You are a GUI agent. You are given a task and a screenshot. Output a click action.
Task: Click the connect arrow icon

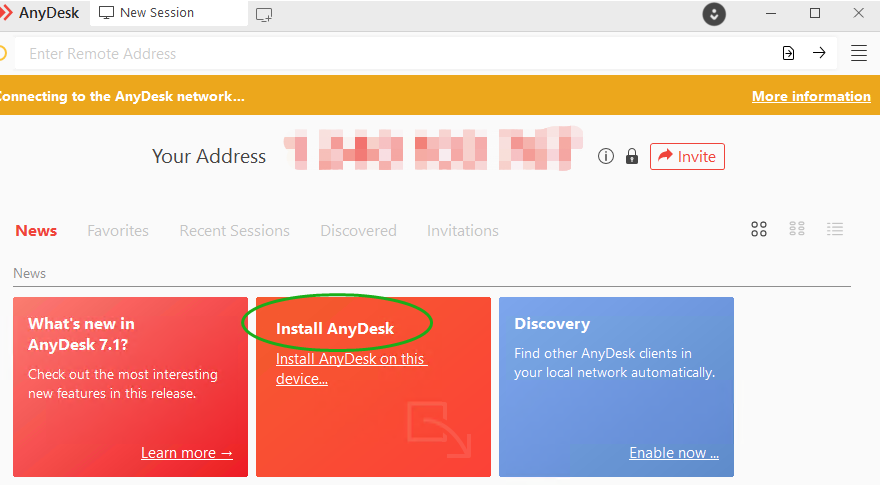819,53
